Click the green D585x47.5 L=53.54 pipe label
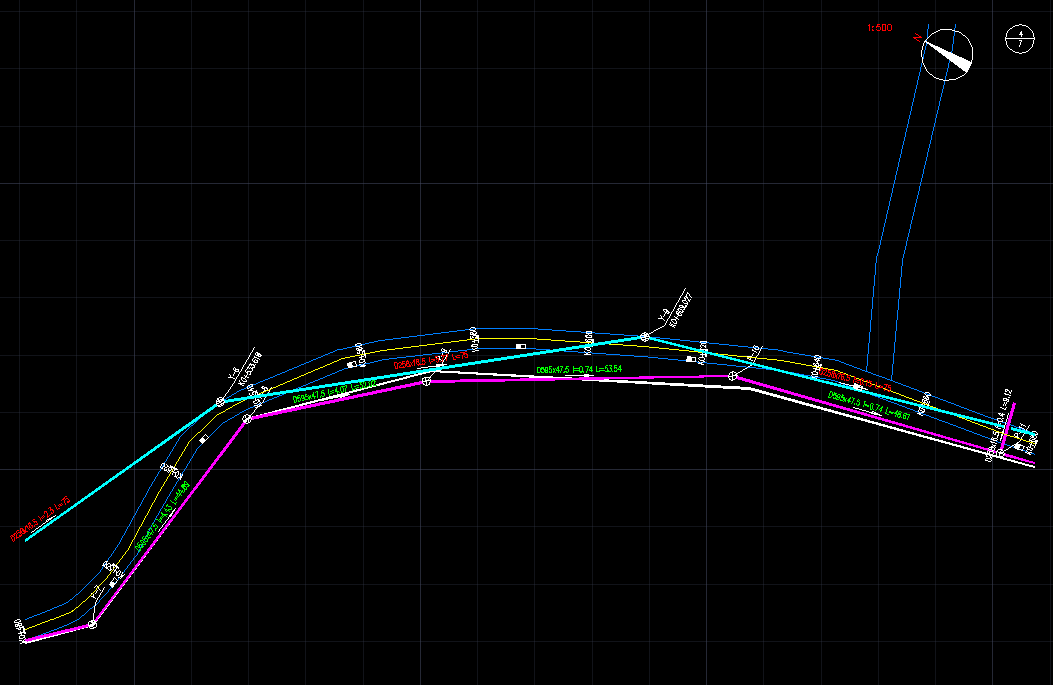 (579, 370)
